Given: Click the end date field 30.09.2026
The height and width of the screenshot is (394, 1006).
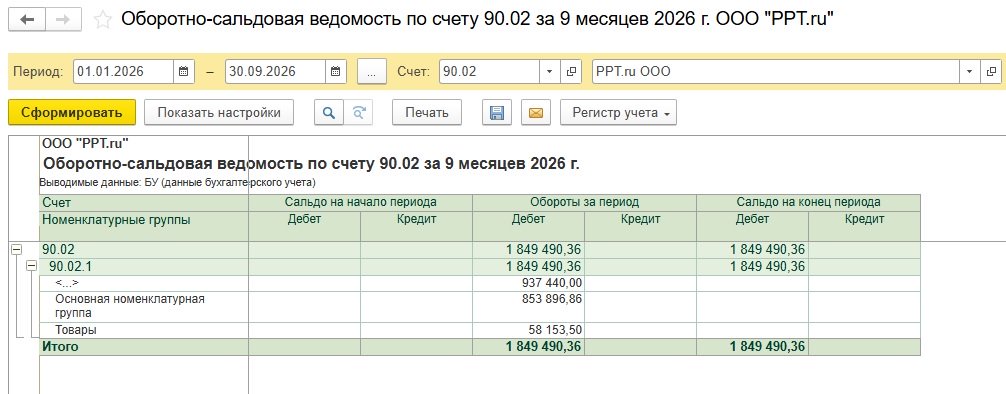Looking at the screenshot, I should click(x=275, y=71).
